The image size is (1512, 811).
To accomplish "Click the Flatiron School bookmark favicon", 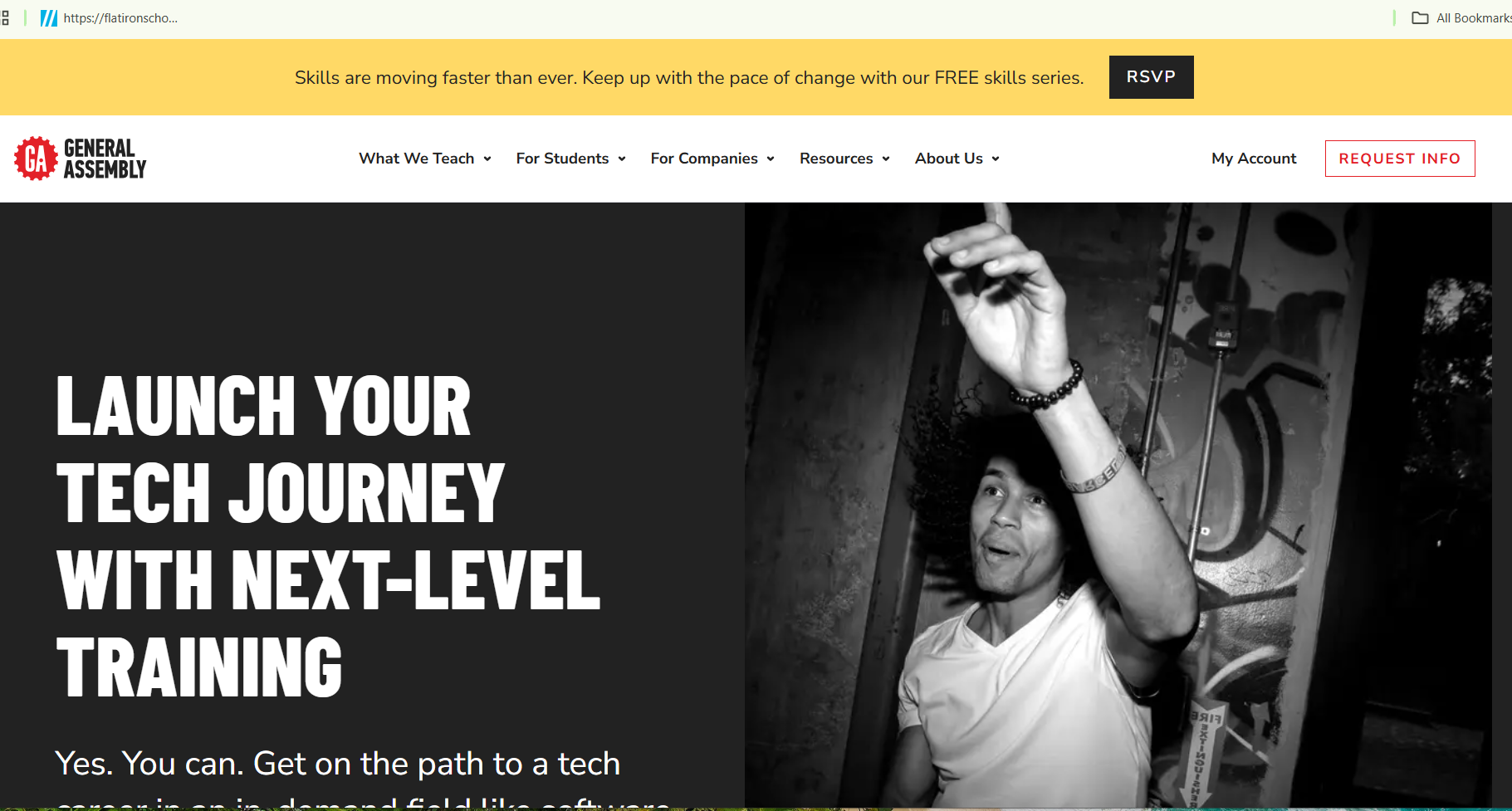I will pos(49,18).
